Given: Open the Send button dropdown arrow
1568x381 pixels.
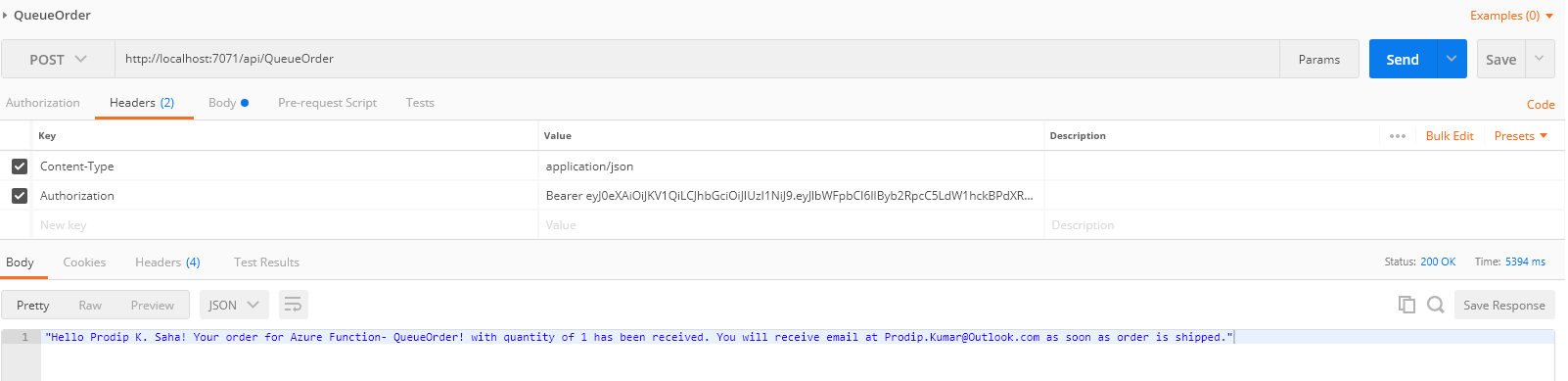Looking at the screenshot, I should [1452, 59].
